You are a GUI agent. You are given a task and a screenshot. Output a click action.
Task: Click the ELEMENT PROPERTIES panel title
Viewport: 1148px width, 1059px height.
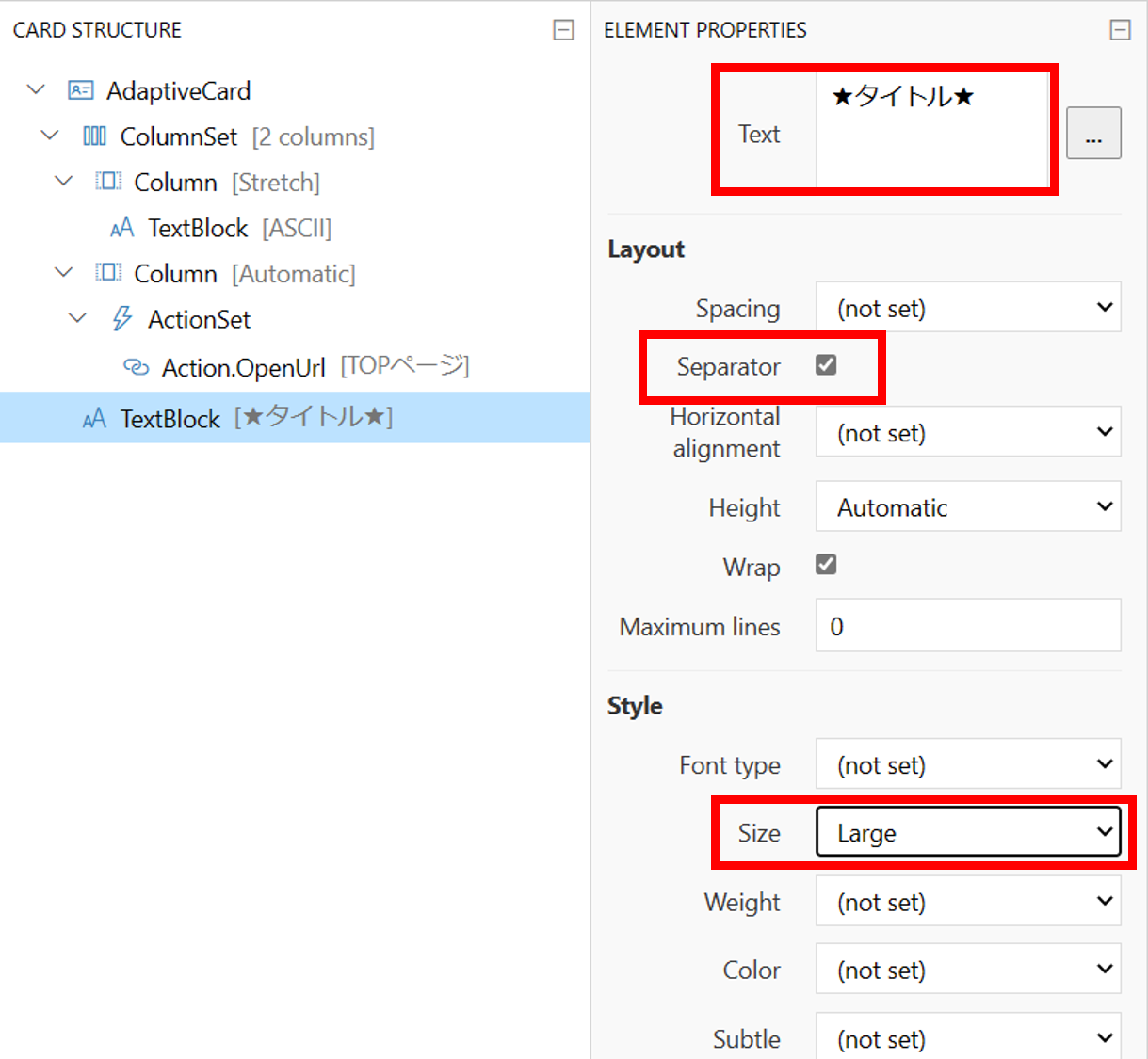[x=705, y=30]
